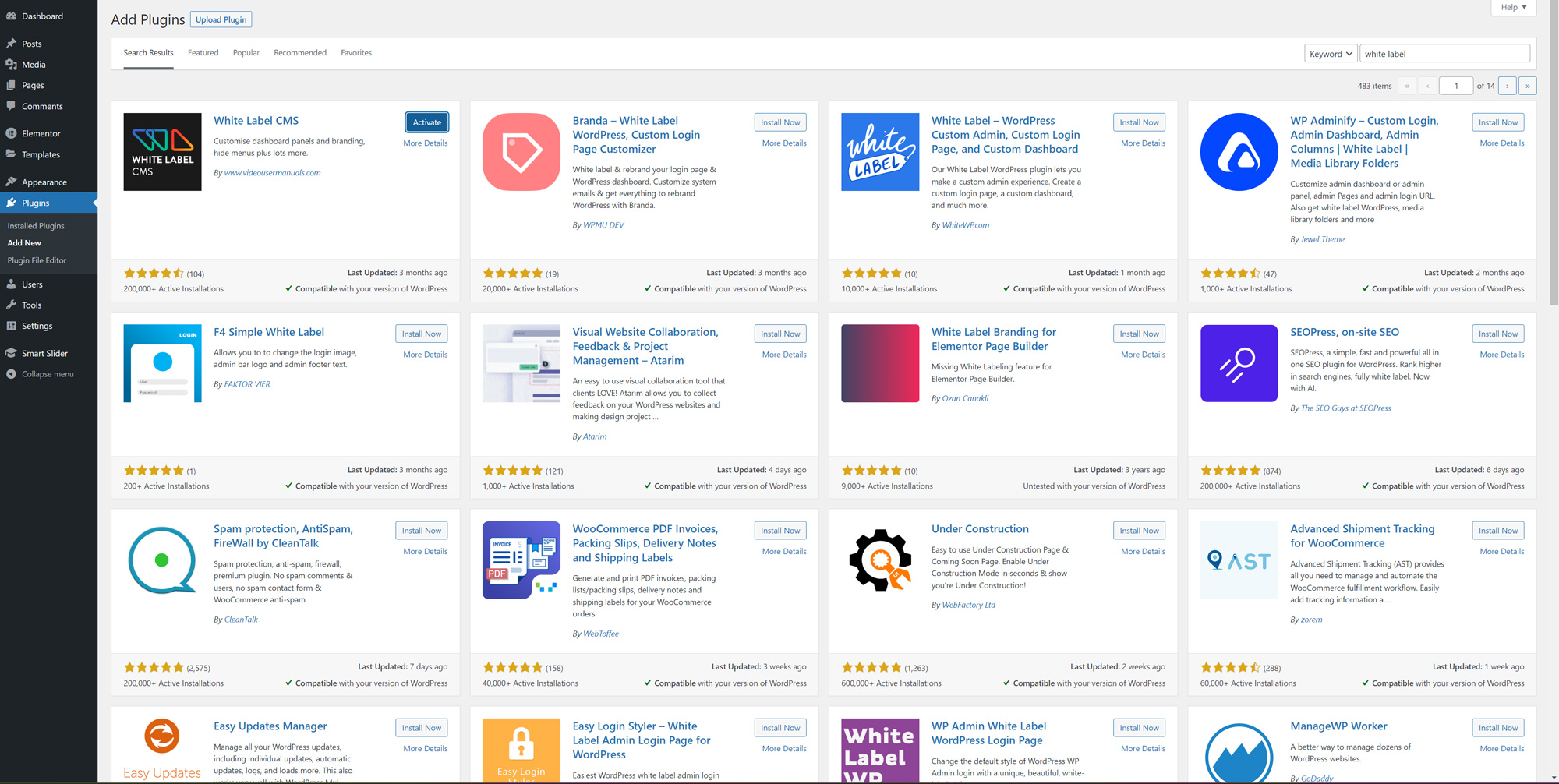Click the F4 Simple White Label thumbnail

point(162,363)
